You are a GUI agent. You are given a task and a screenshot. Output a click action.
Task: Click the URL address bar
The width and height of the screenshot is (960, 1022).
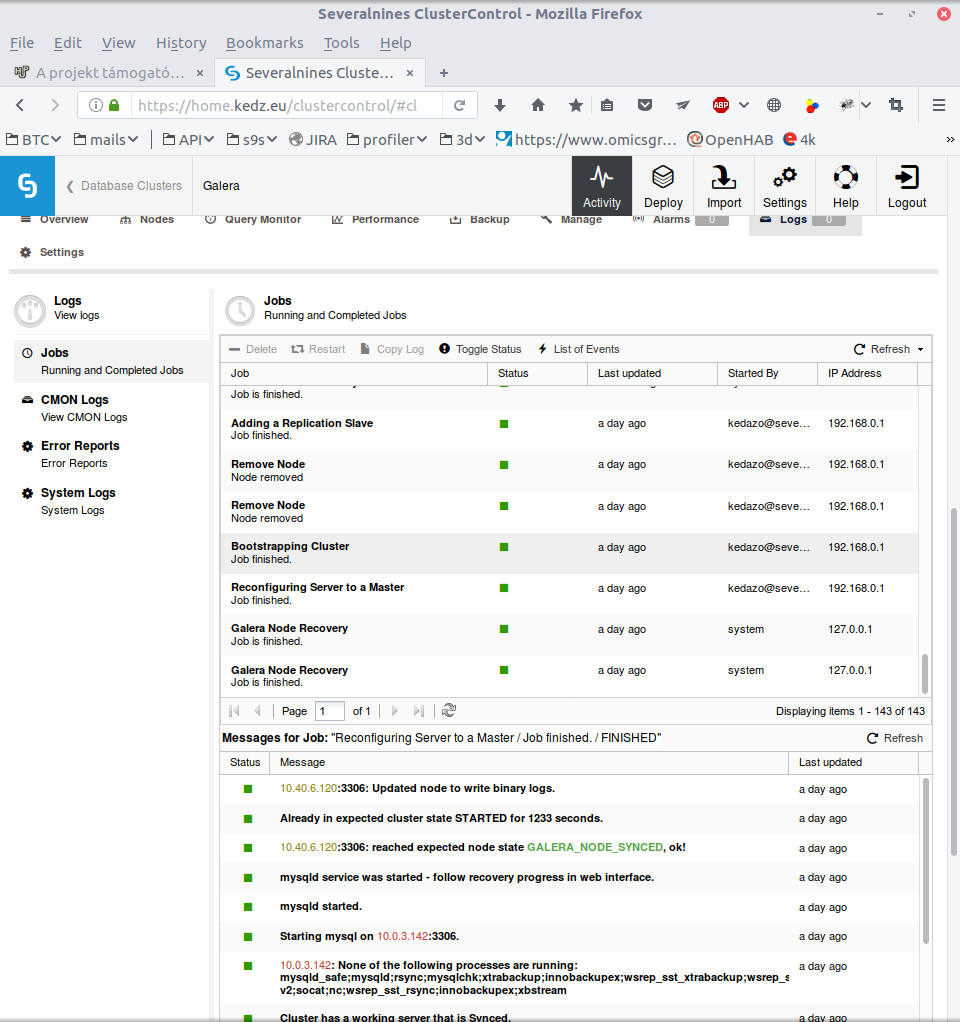[x=287, y=106]
